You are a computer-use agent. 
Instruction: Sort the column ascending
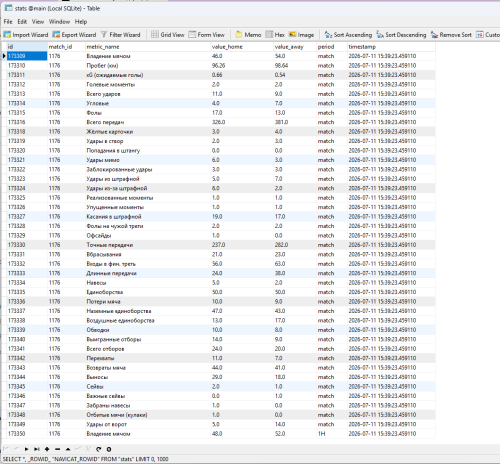click(x=348, y=35)
